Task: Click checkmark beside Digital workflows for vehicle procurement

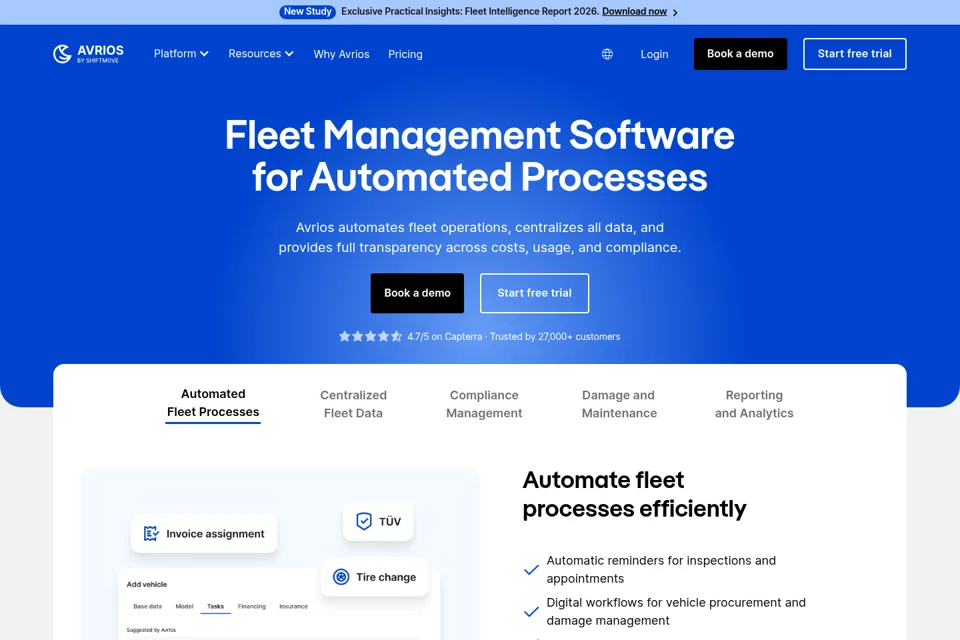Action: click(531, 612)
